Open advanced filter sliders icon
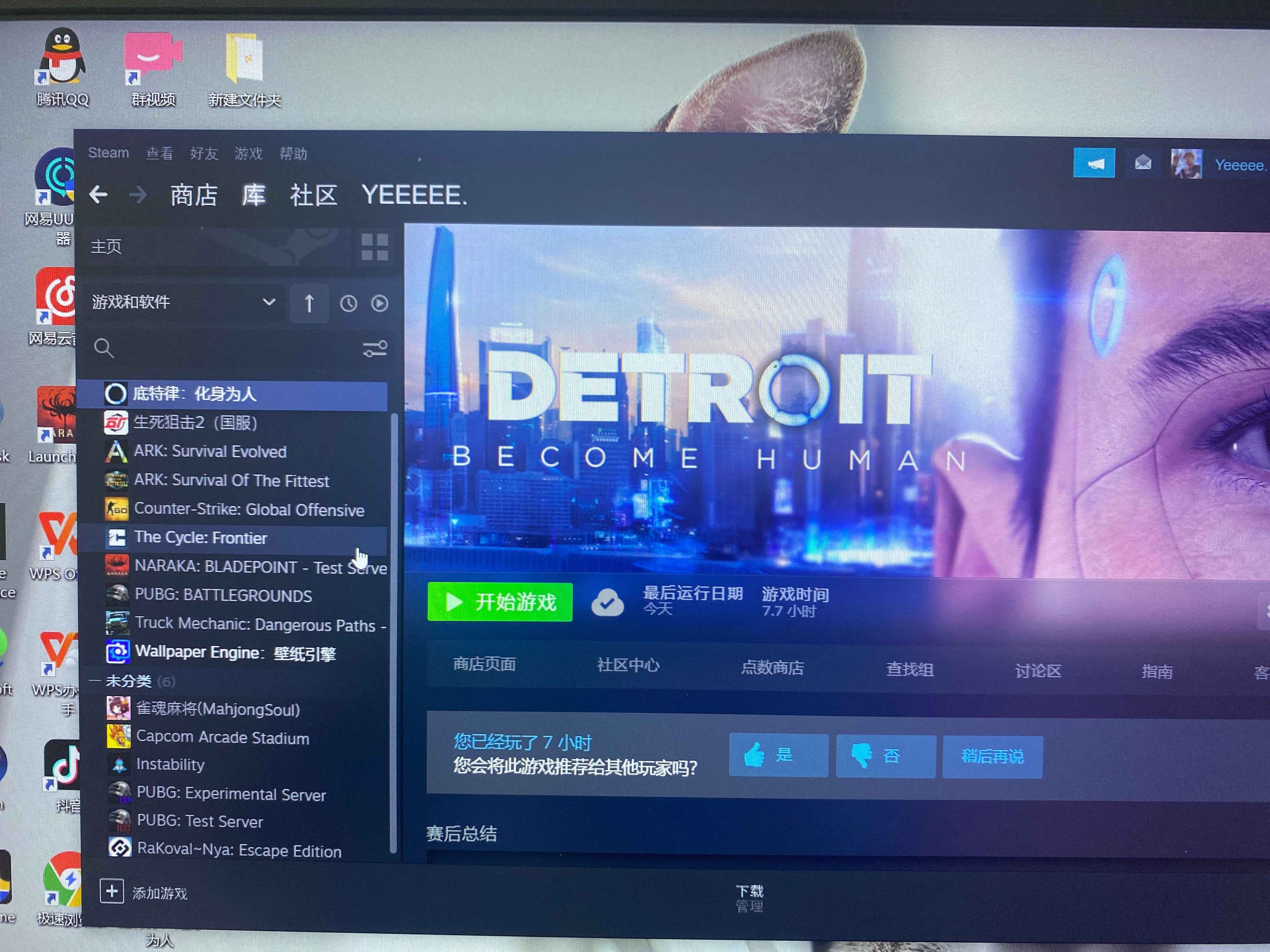Image resolution: width=1270 pixels, height=952 pixels. (375, 348)
